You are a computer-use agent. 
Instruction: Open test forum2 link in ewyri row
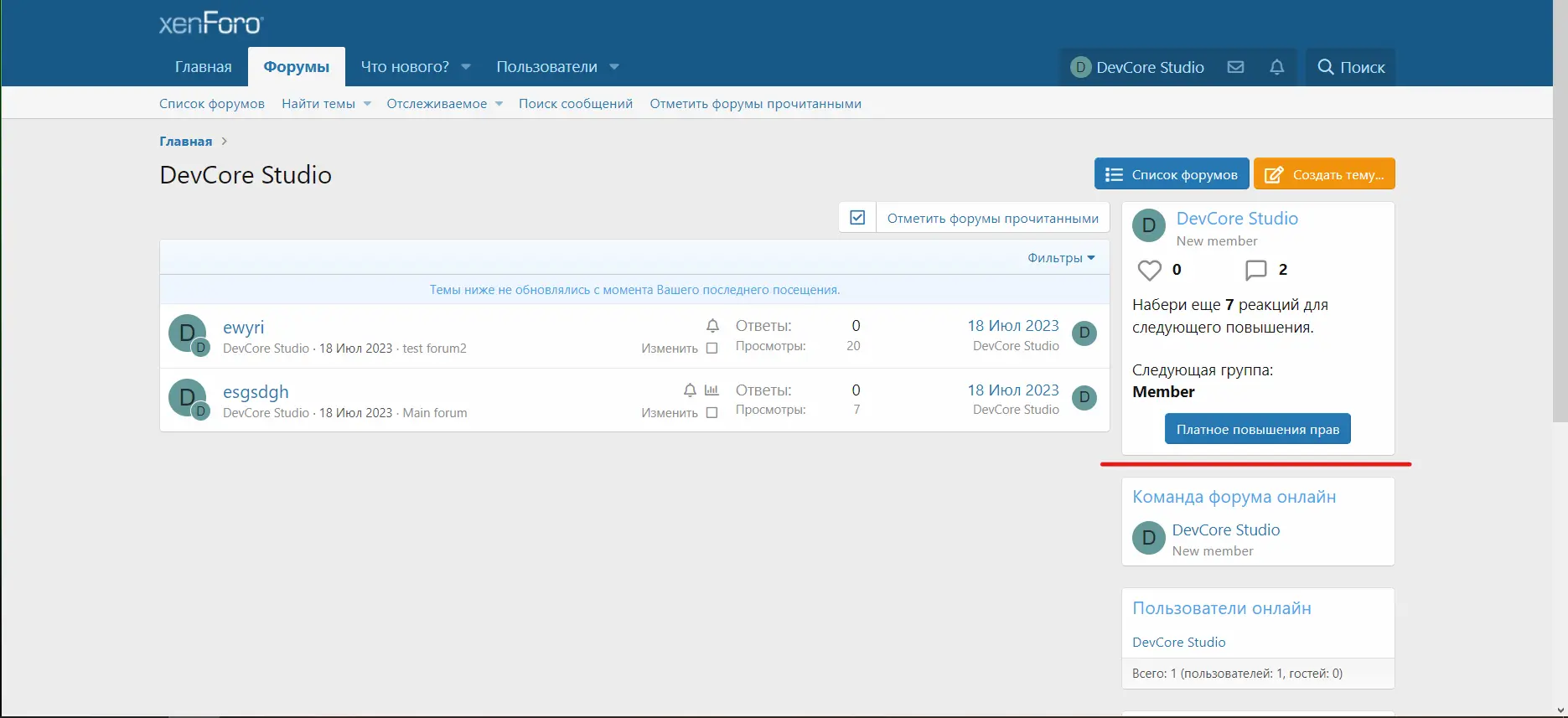point(434,349)
